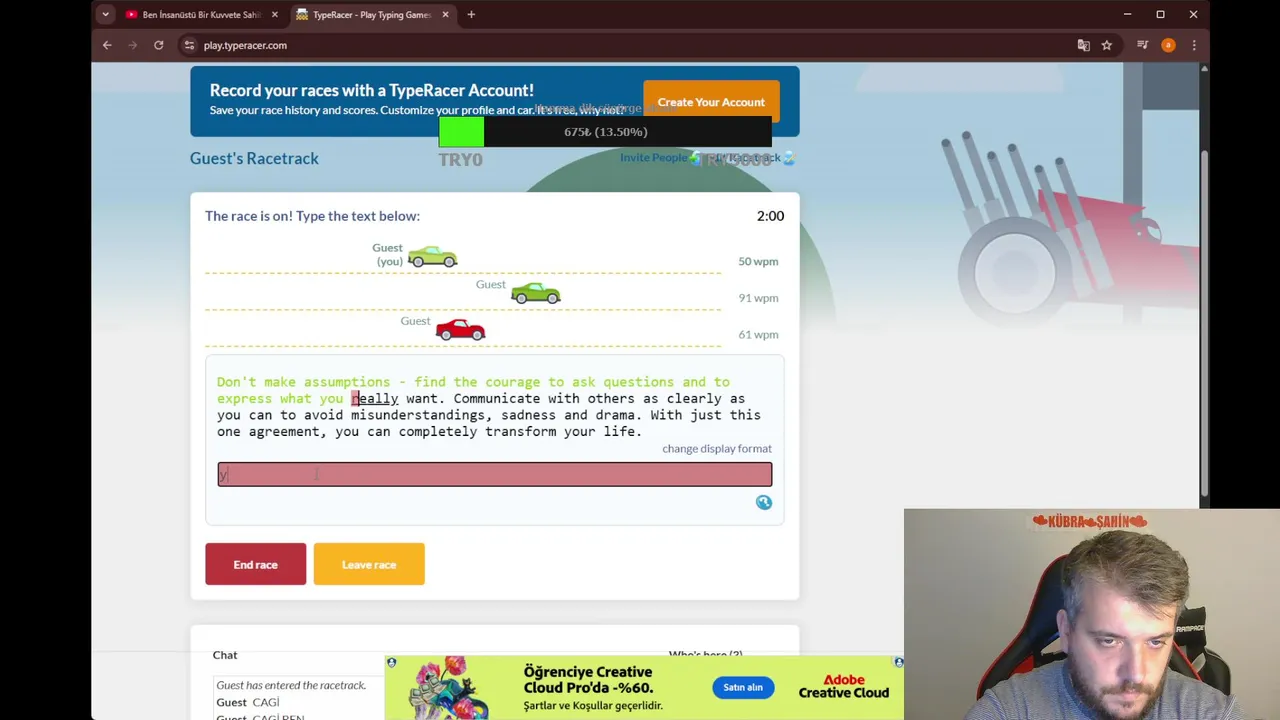Open the page translate icon
This screenshot has height=720, width=1280.
pyautogui.click(x=1083, y=45)
